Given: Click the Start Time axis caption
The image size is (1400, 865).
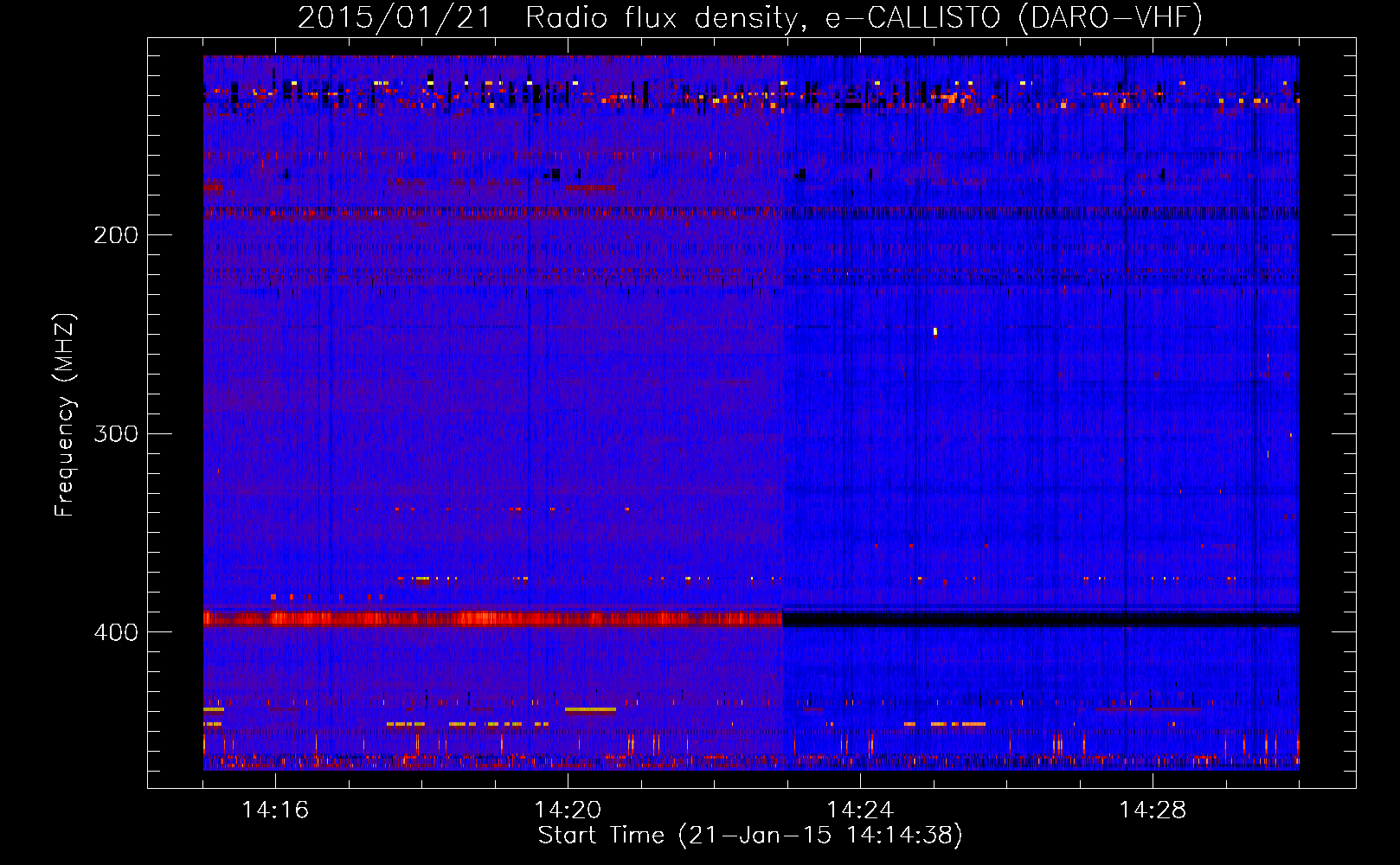Looking at the screenshot, I should (749, 836).
